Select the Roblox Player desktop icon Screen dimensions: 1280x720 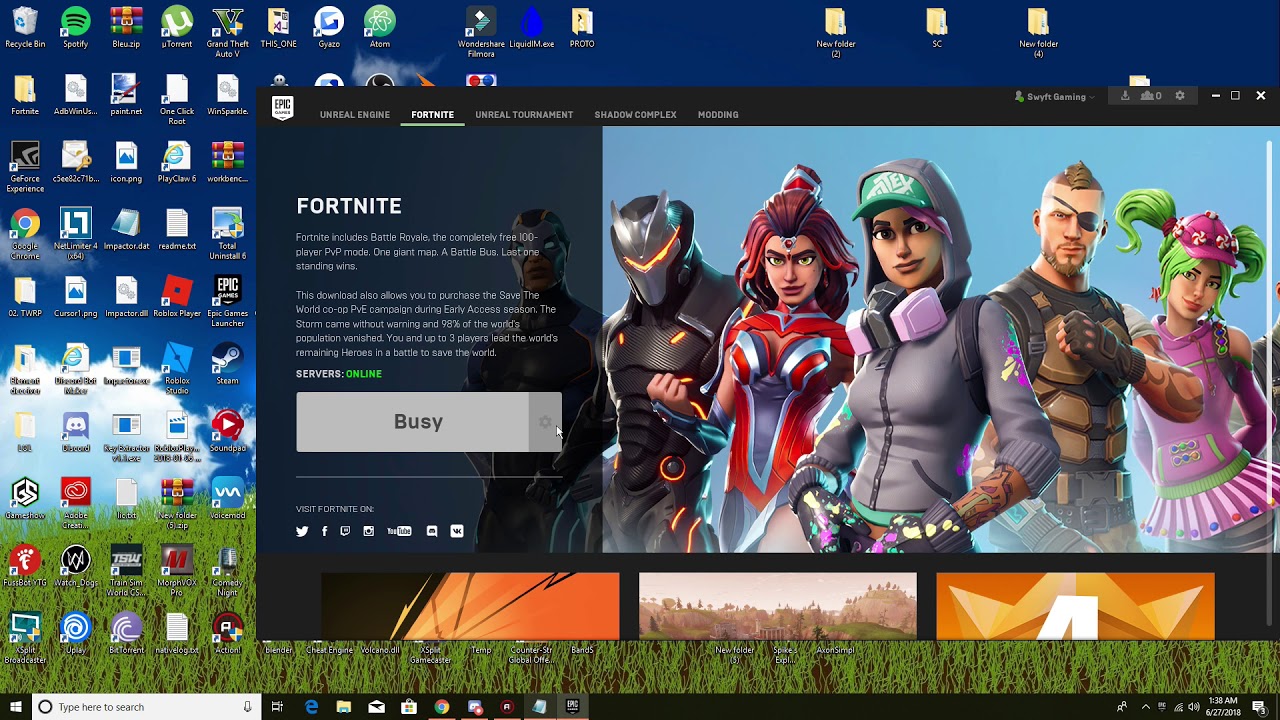(177, 297)
